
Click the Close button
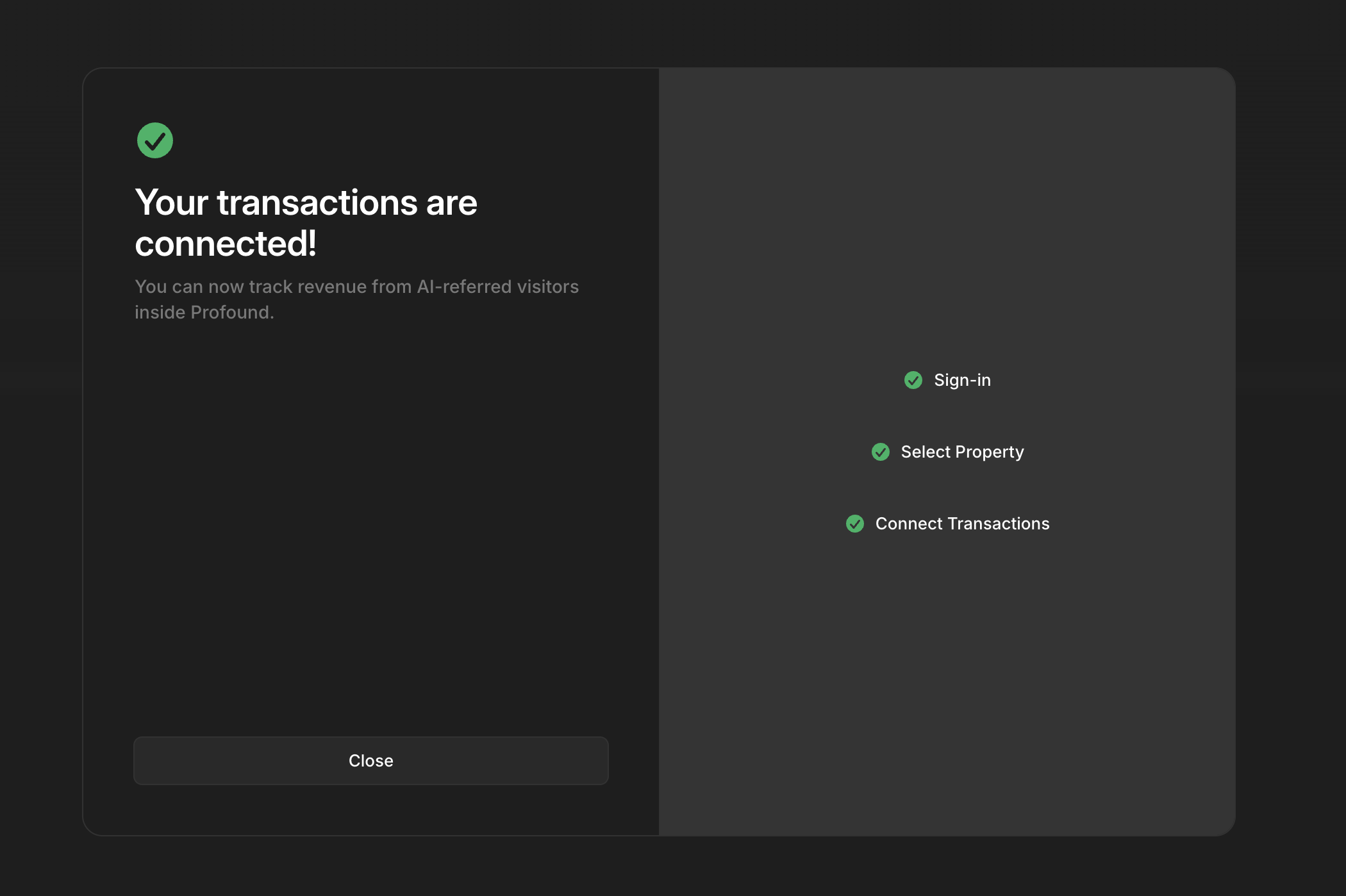(370, 761)
